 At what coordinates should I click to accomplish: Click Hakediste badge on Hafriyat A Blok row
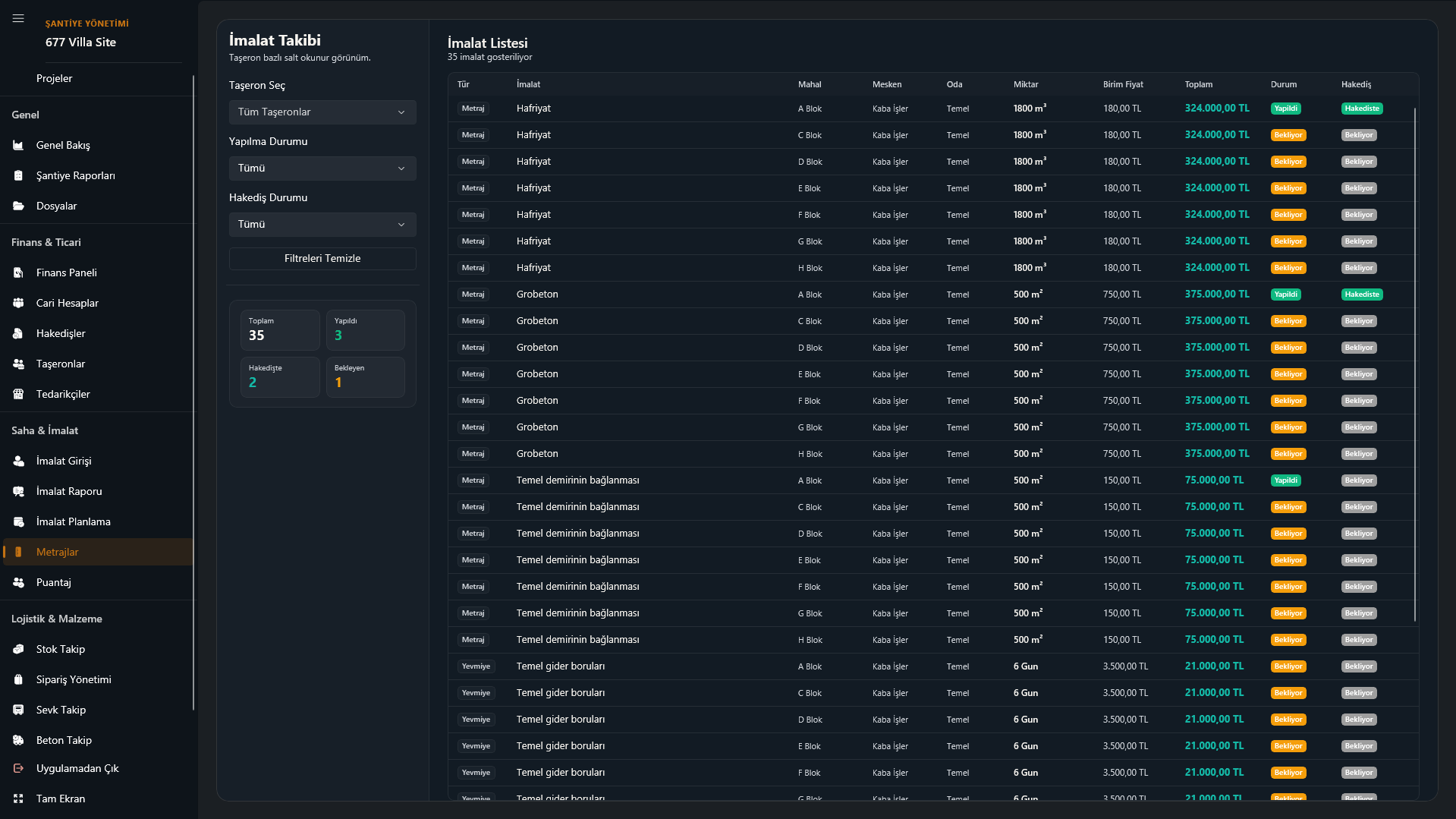point(1362,109)
